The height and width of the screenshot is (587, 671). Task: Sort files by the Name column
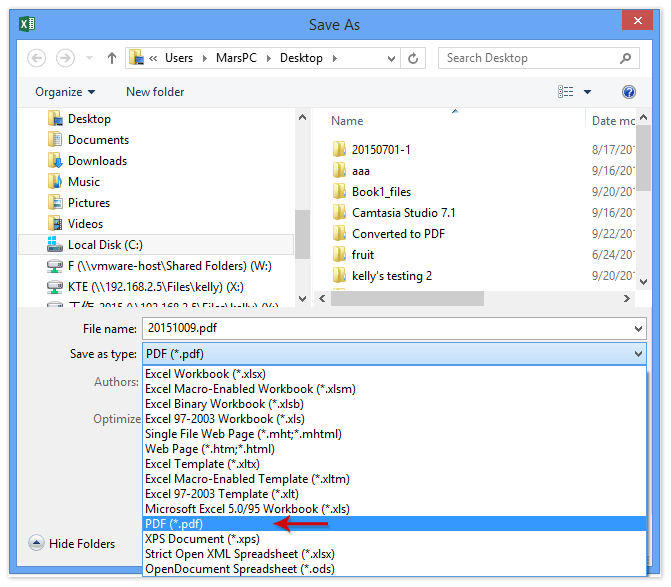pos(347,121)
